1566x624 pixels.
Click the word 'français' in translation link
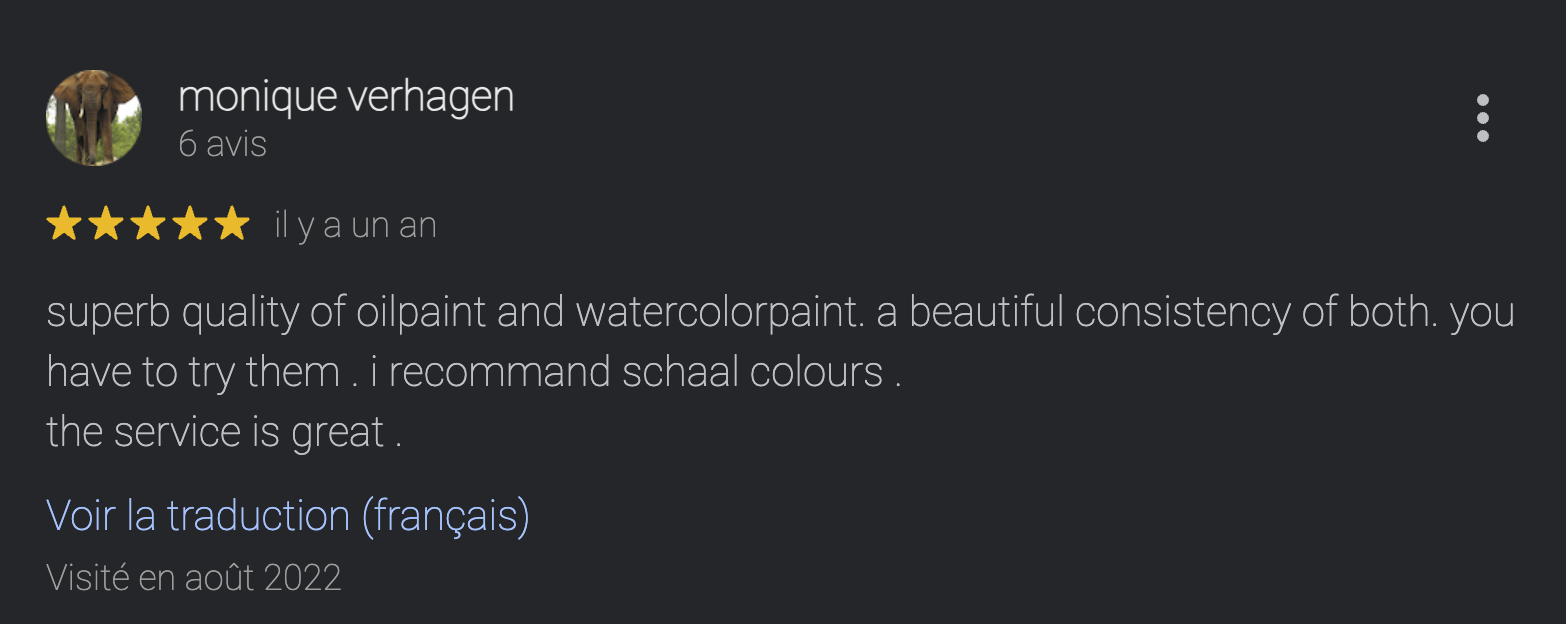(444, 516)
